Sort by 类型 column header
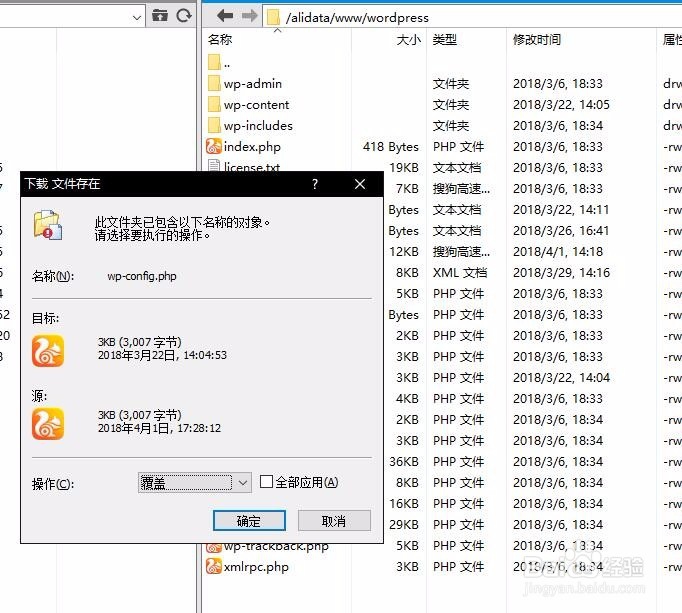 click(x=445, y=40)
